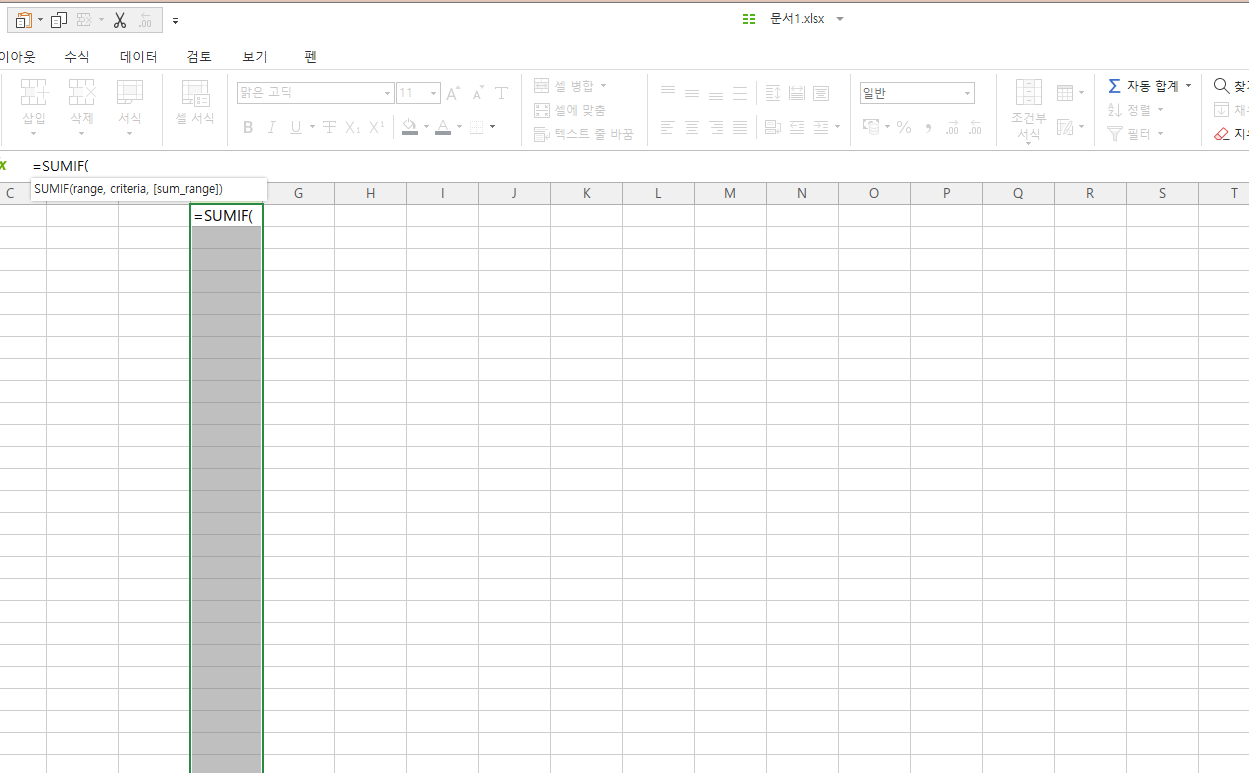Click the AutoSum (자동 합계) button

tap(1143, 86)
